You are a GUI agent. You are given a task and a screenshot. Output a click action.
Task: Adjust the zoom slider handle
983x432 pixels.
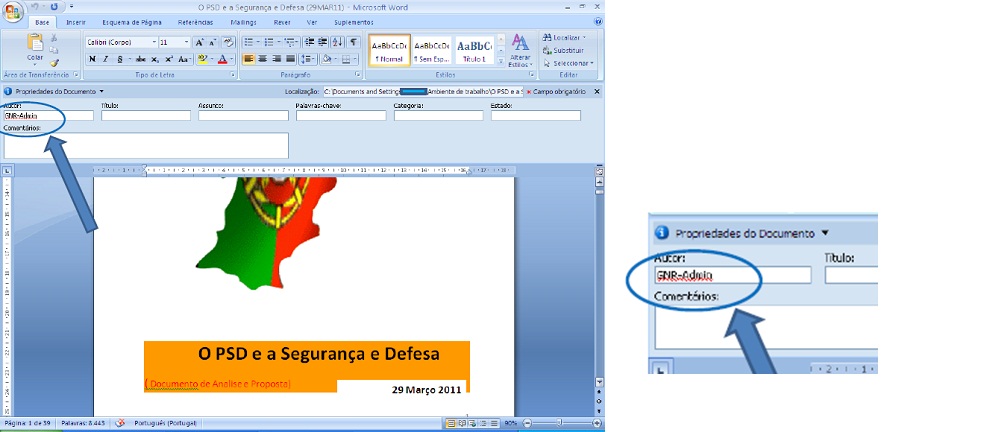pyautogui.click(x=560, y=423)
